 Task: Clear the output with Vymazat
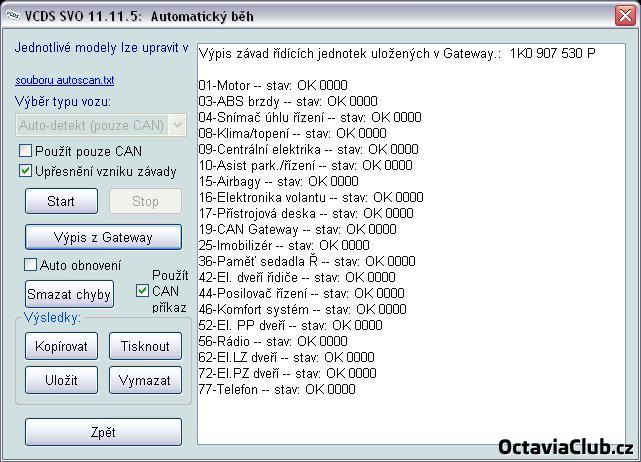pos(145,381)
